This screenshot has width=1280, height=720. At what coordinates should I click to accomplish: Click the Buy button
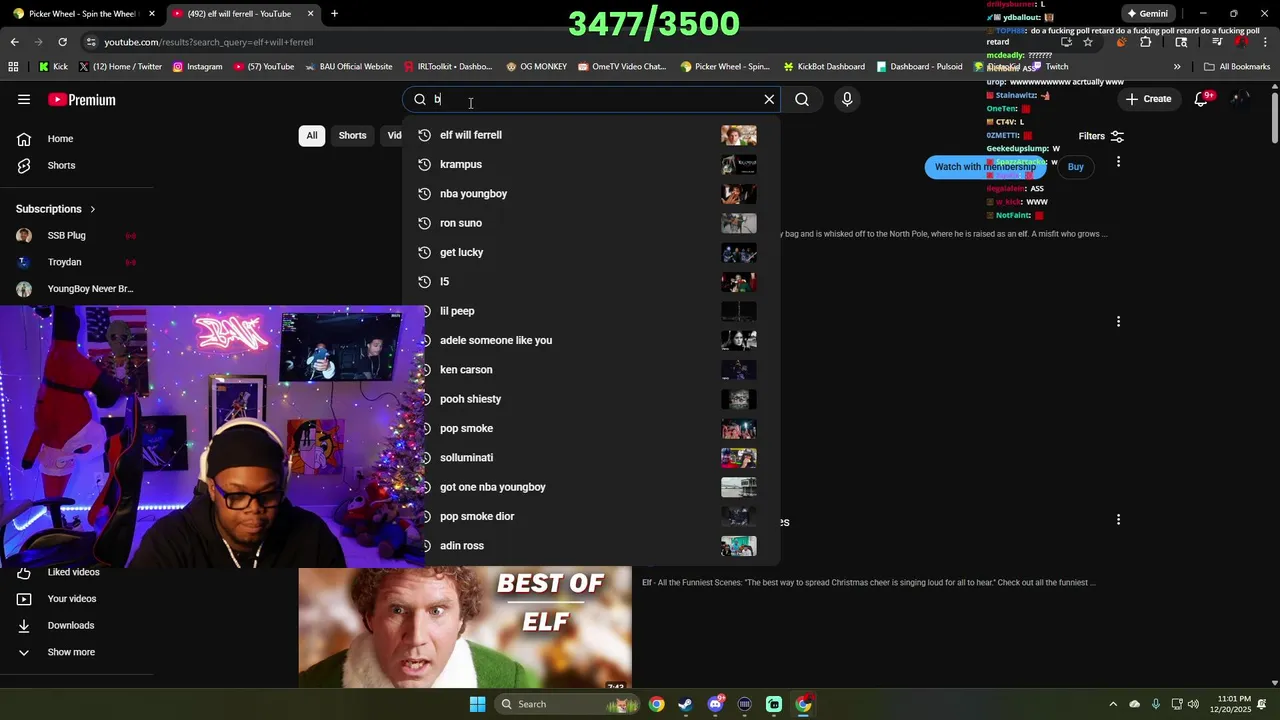pos(1075,167)
